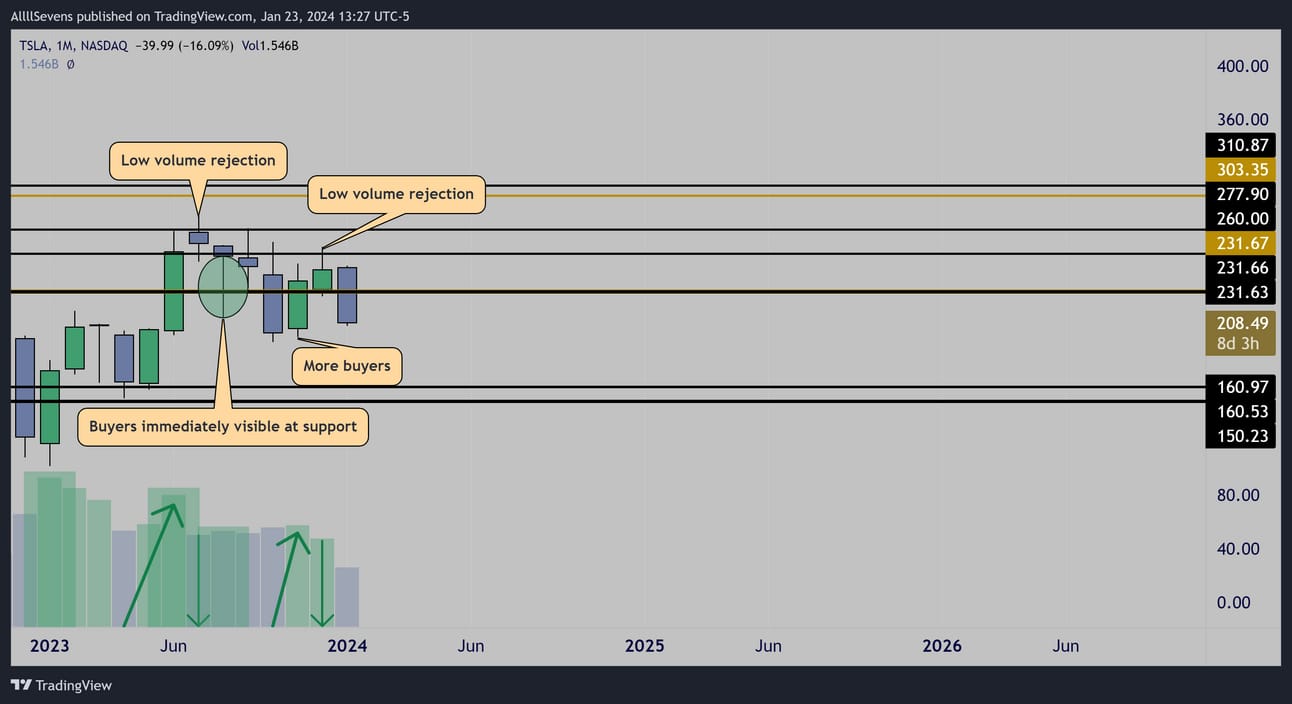The height and width of the screenshot is (704, 1292).
Task: Select the 231.63 price level label
Action: click(1240, 293)
